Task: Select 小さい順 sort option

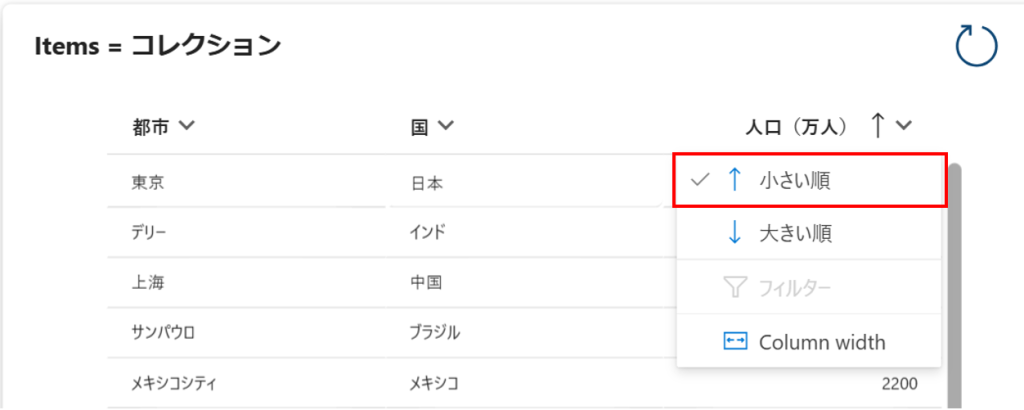Action: (x=795, y=180)
